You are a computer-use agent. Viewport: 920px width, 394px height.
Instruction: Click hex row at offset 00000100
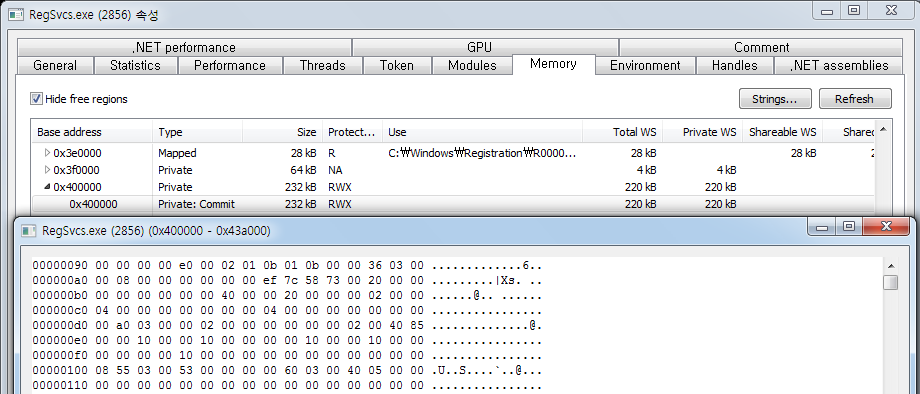[287, 370]
